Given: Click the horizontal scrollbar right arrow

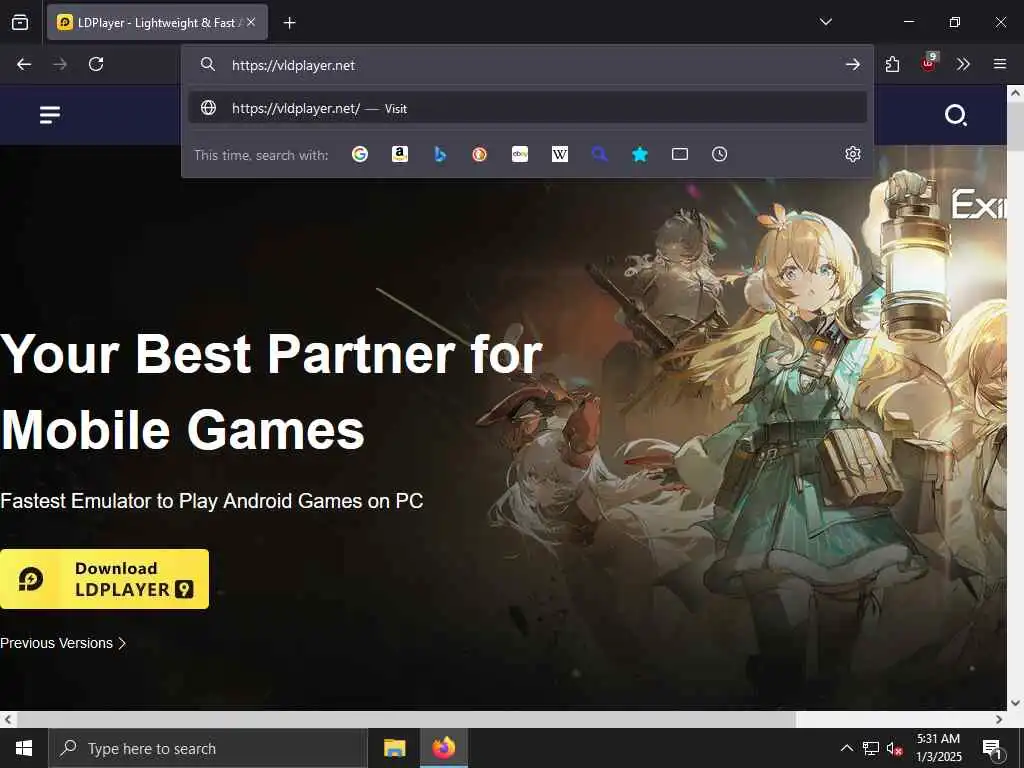Looking at the screenshot, I should pyautogui.click(x=999, y=720).
